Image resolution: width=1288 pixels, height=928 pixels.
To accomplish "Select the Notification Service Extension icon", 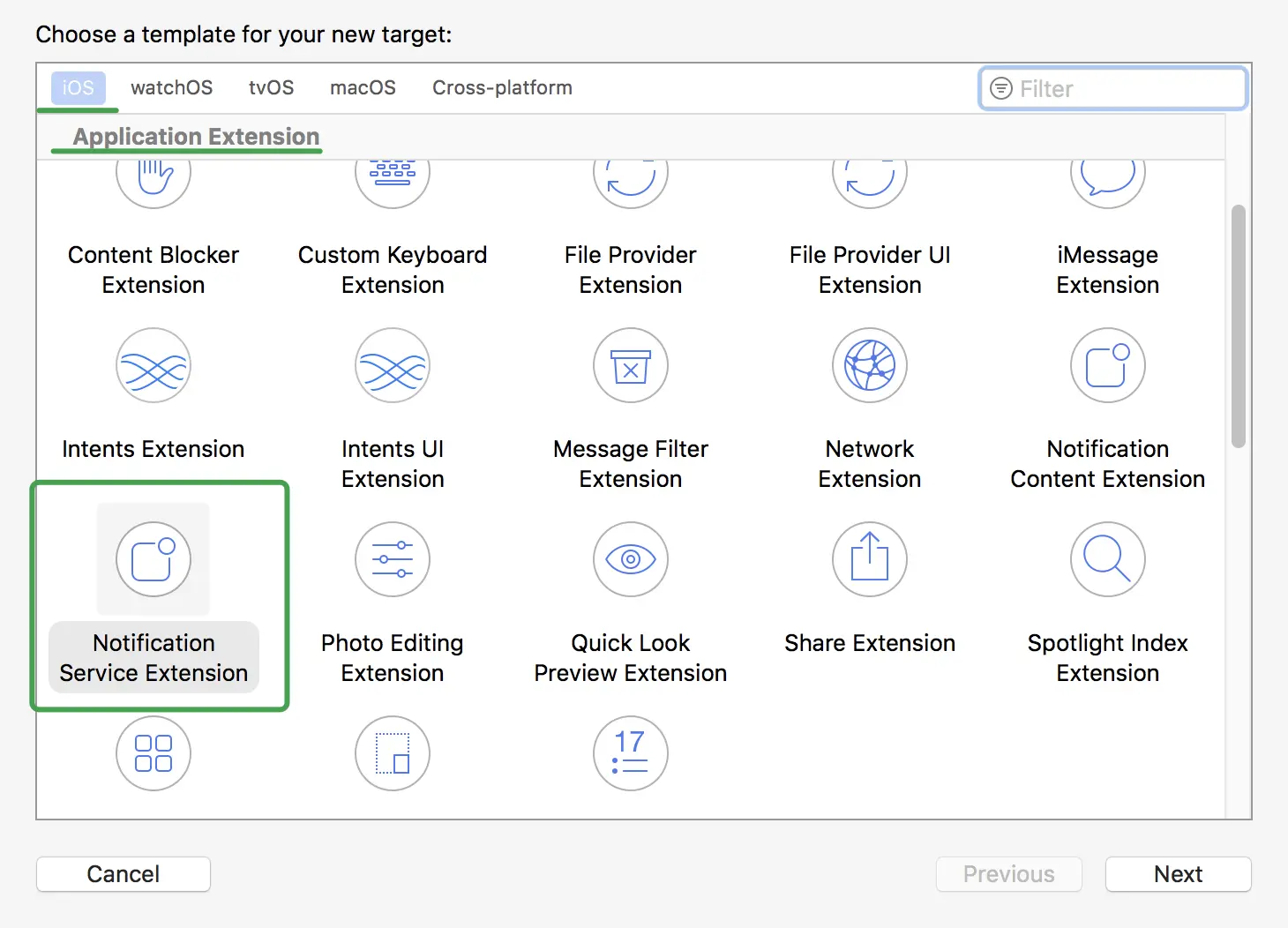I will [x=154, y=559].
